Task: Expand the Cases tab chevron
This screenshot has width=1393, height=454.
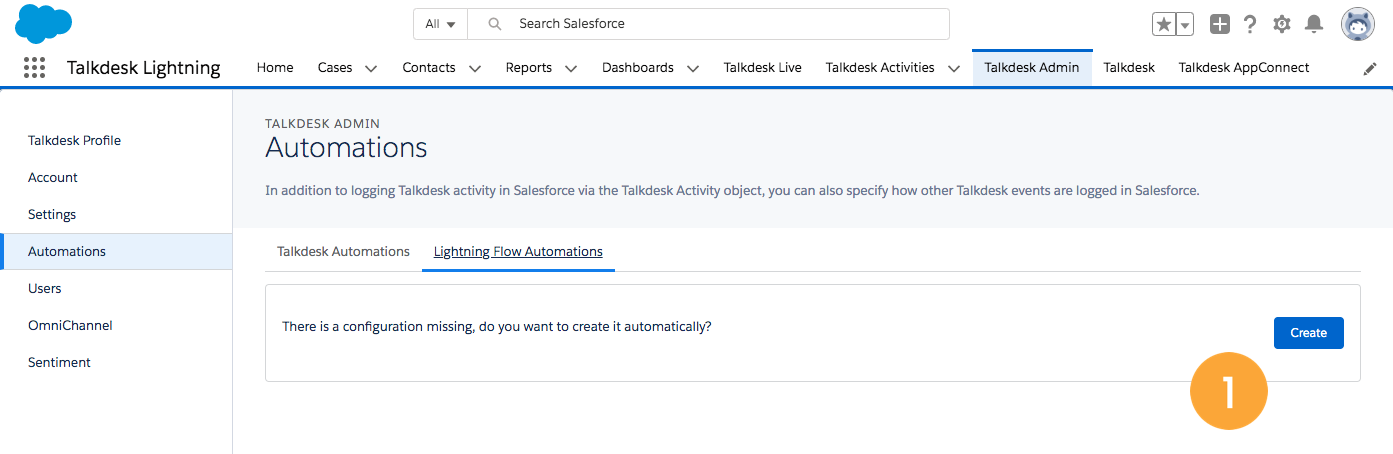Action: click(371, 69)
